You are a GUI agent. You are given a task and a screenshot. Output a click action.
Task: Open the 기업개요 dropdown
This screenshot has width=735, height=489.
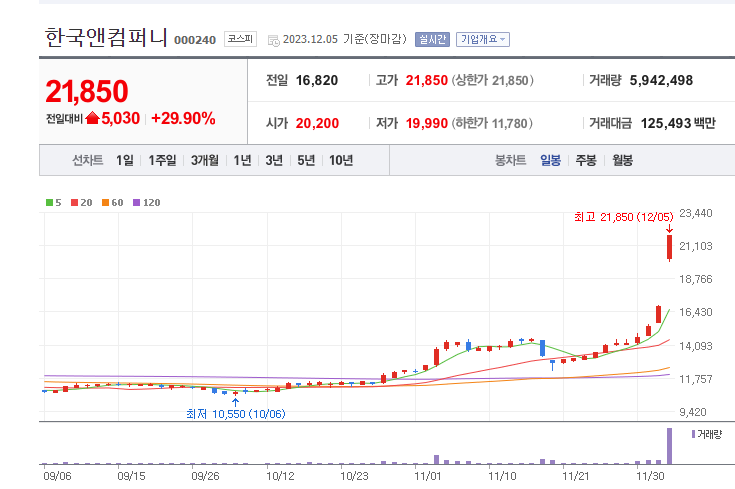click(483, 39)
